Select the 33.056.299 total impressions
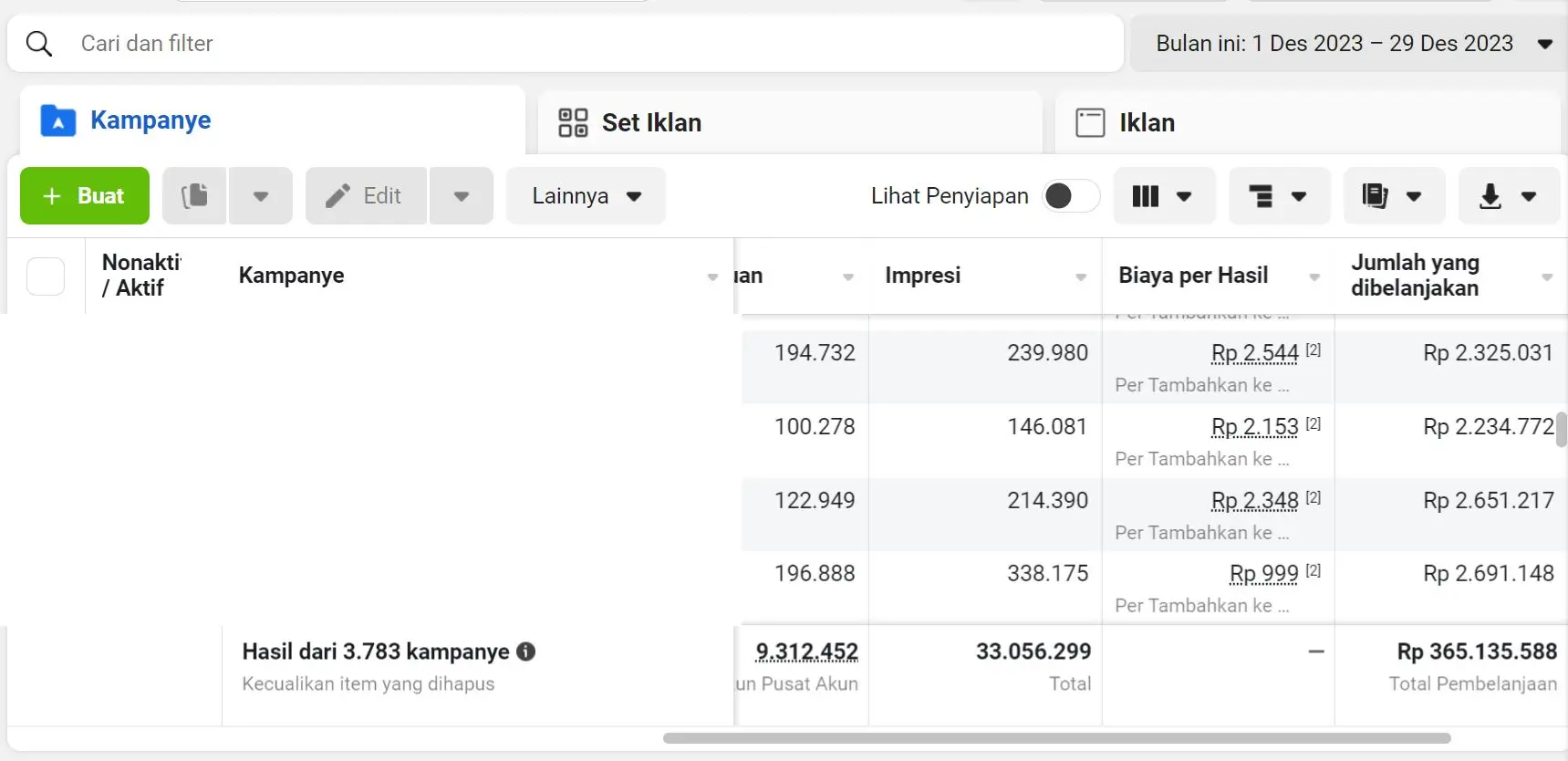 coord(1033,652)
